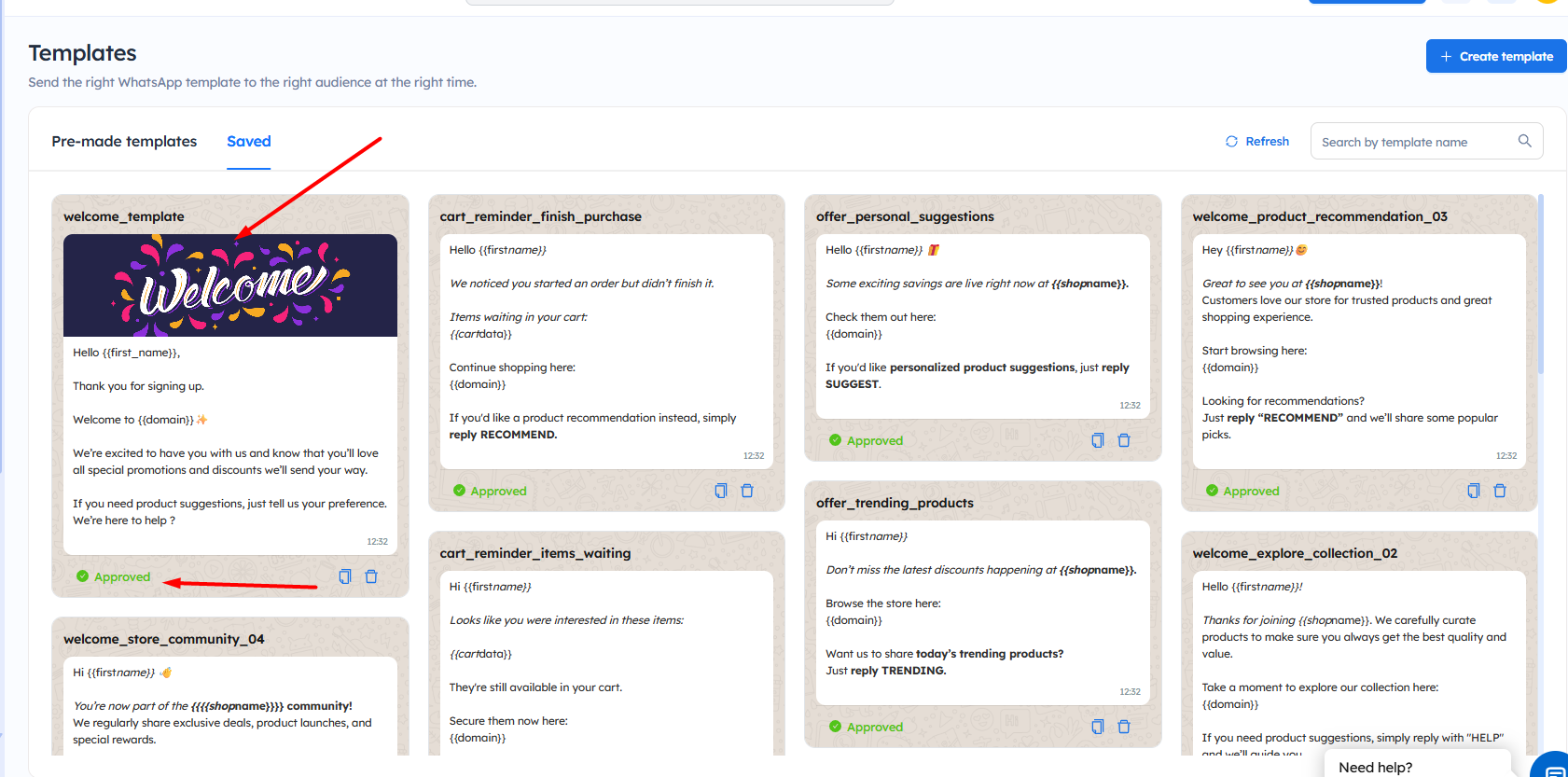Delete the cart_reminder_finish_purchase template

747,491
